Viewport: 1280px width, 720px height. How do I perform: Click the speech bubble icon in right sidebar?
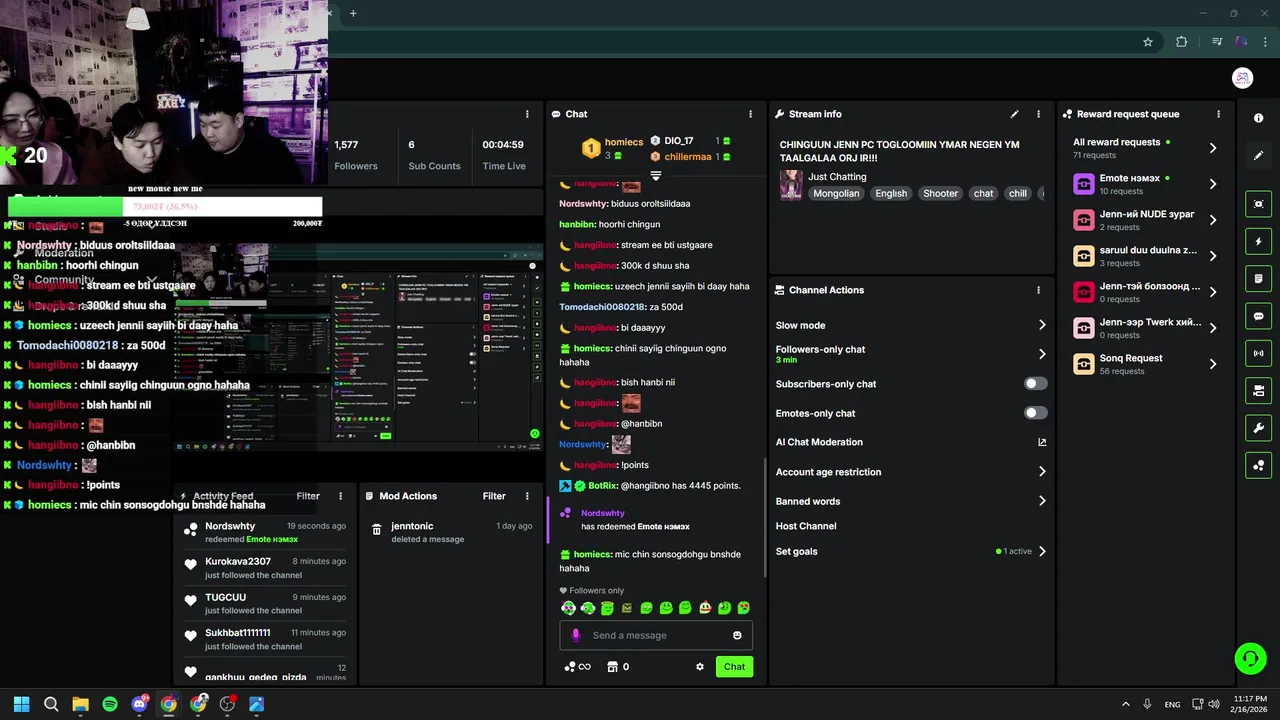click(x=1258, y=316)
